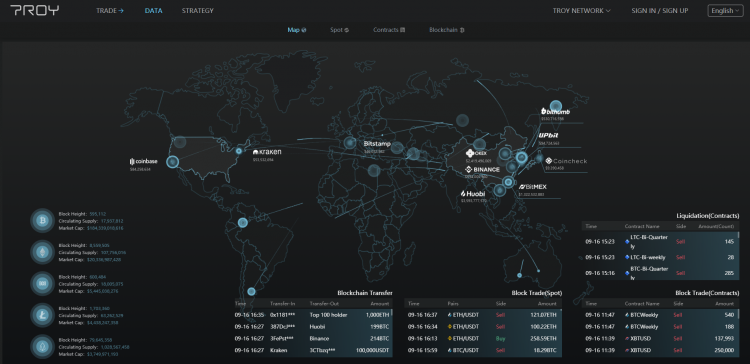Screen dimensions: 750x364
Task: Click the Bitcoin coin icon
Action: [x=43, y=221]
